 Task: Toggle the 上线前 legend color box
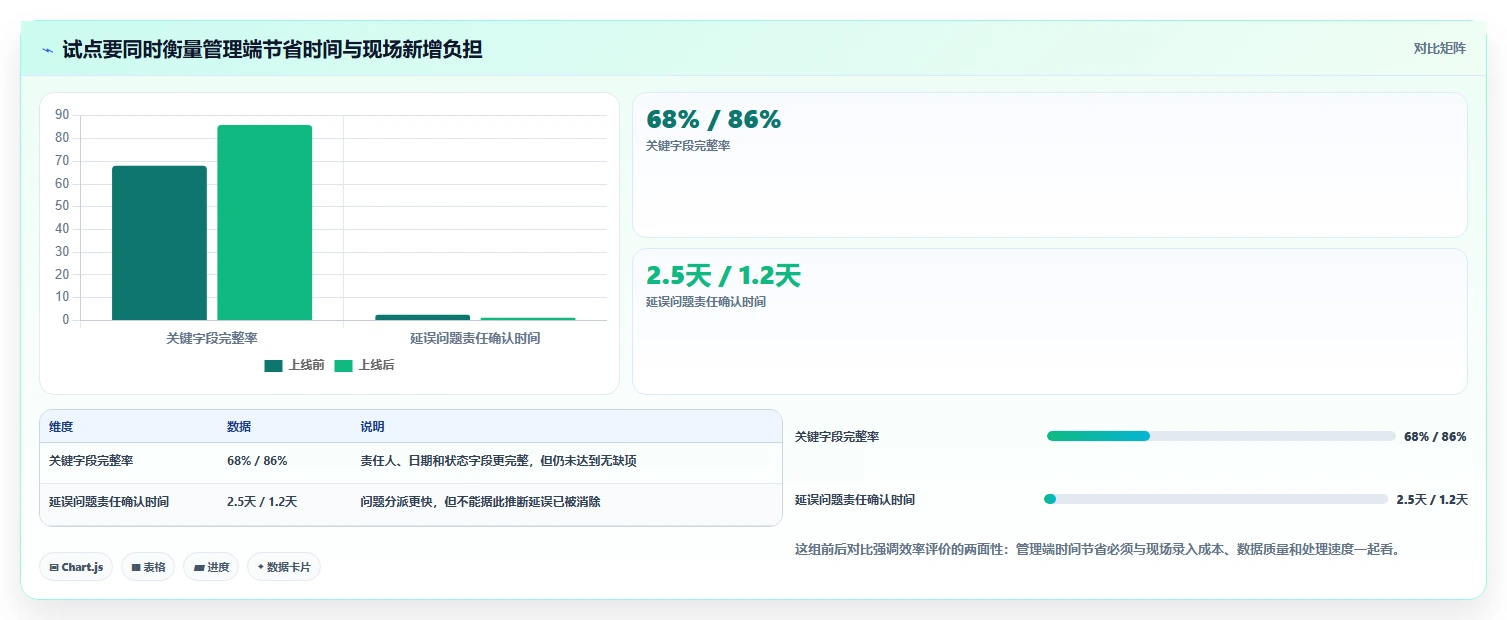(x=274, y=365)
